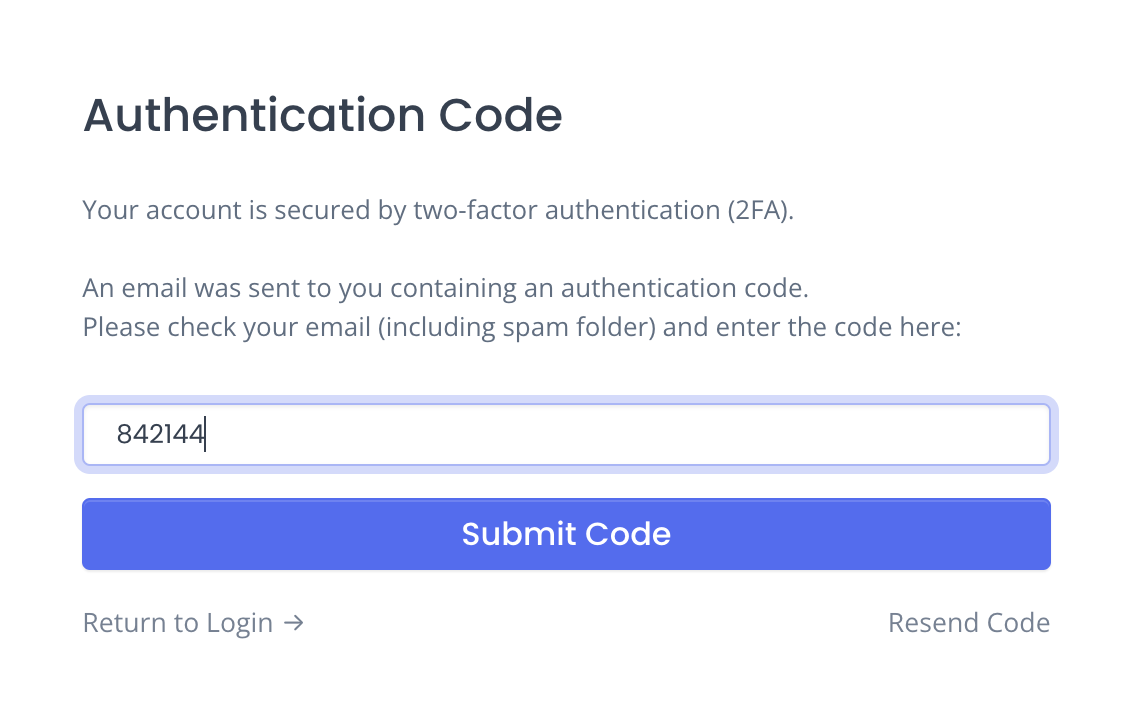1134x722 pixels.
Task: Open the Return to Login page
Action: coord(193,623)
